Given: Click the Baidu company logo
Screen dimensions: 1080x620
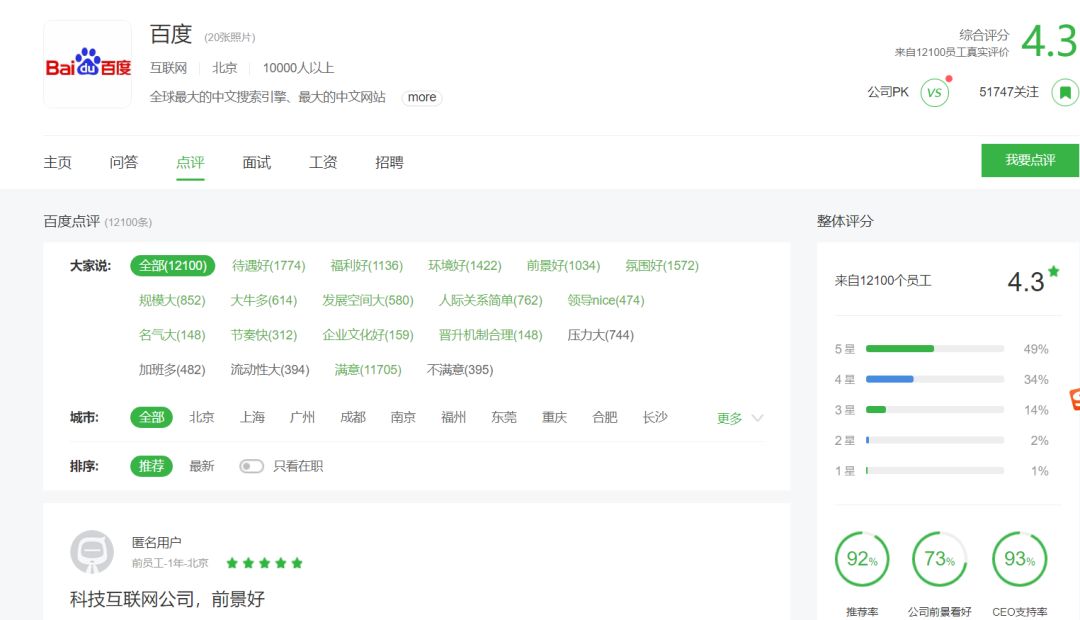Looking at the screenshot, I should click(87, 63).
